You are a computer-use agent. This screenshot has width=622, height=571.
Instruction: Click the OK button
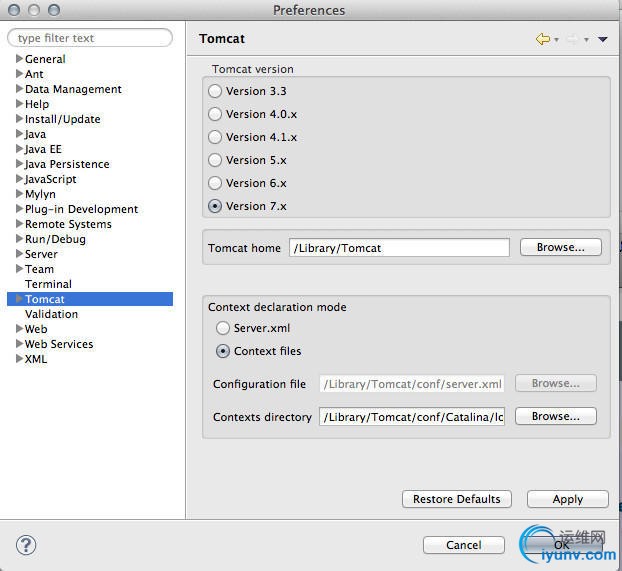[x=562, y=545]
